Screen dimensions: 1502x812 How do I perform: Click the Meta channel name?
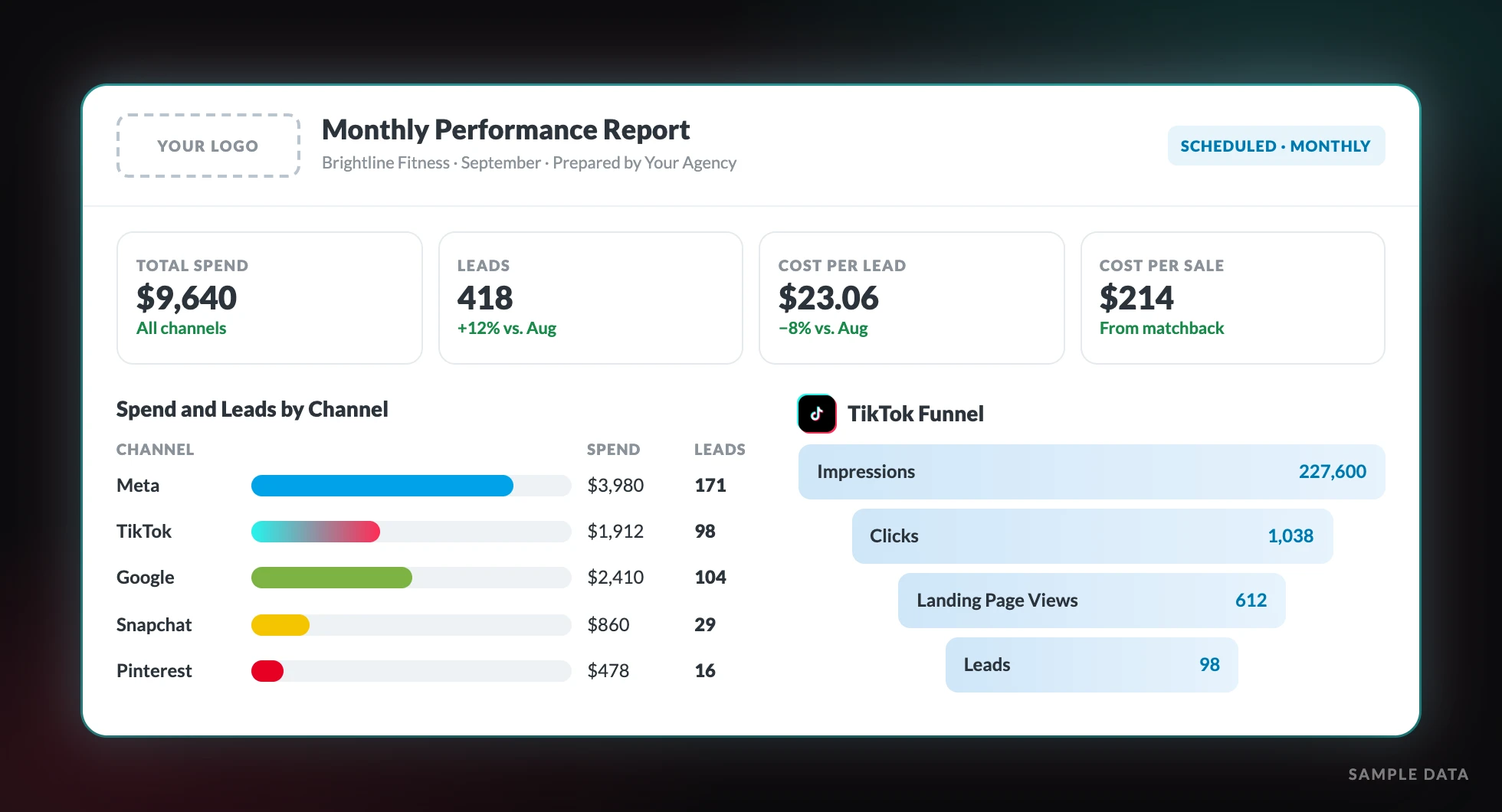click(138, 486)
